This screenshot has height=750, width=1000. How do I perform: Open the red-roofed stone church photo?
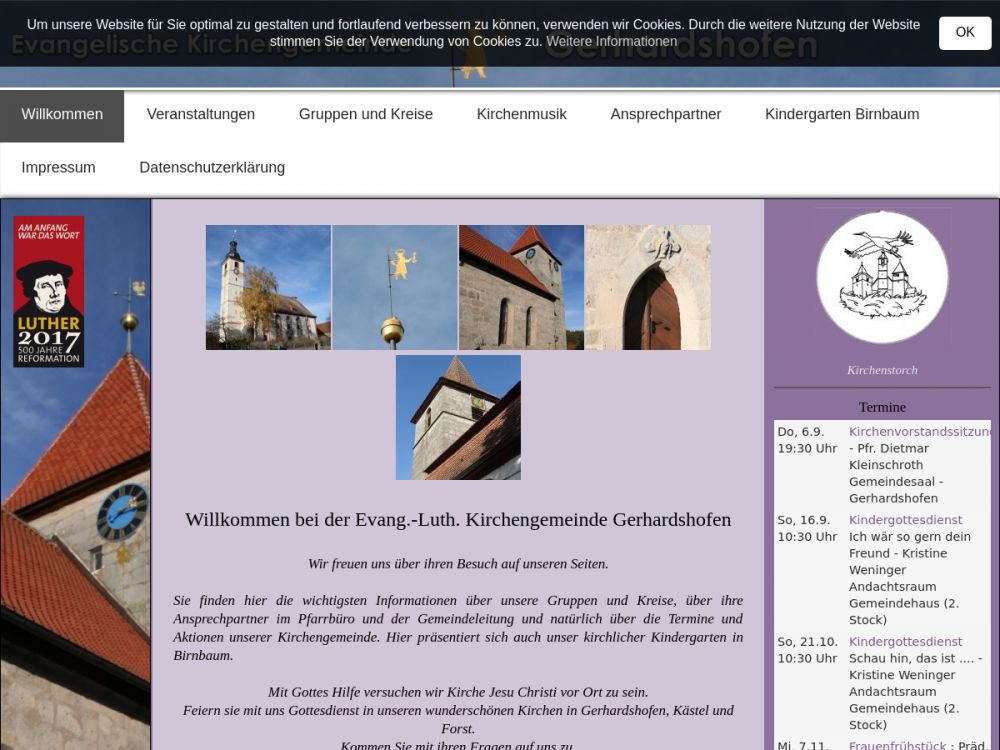[x=521, y=287]
